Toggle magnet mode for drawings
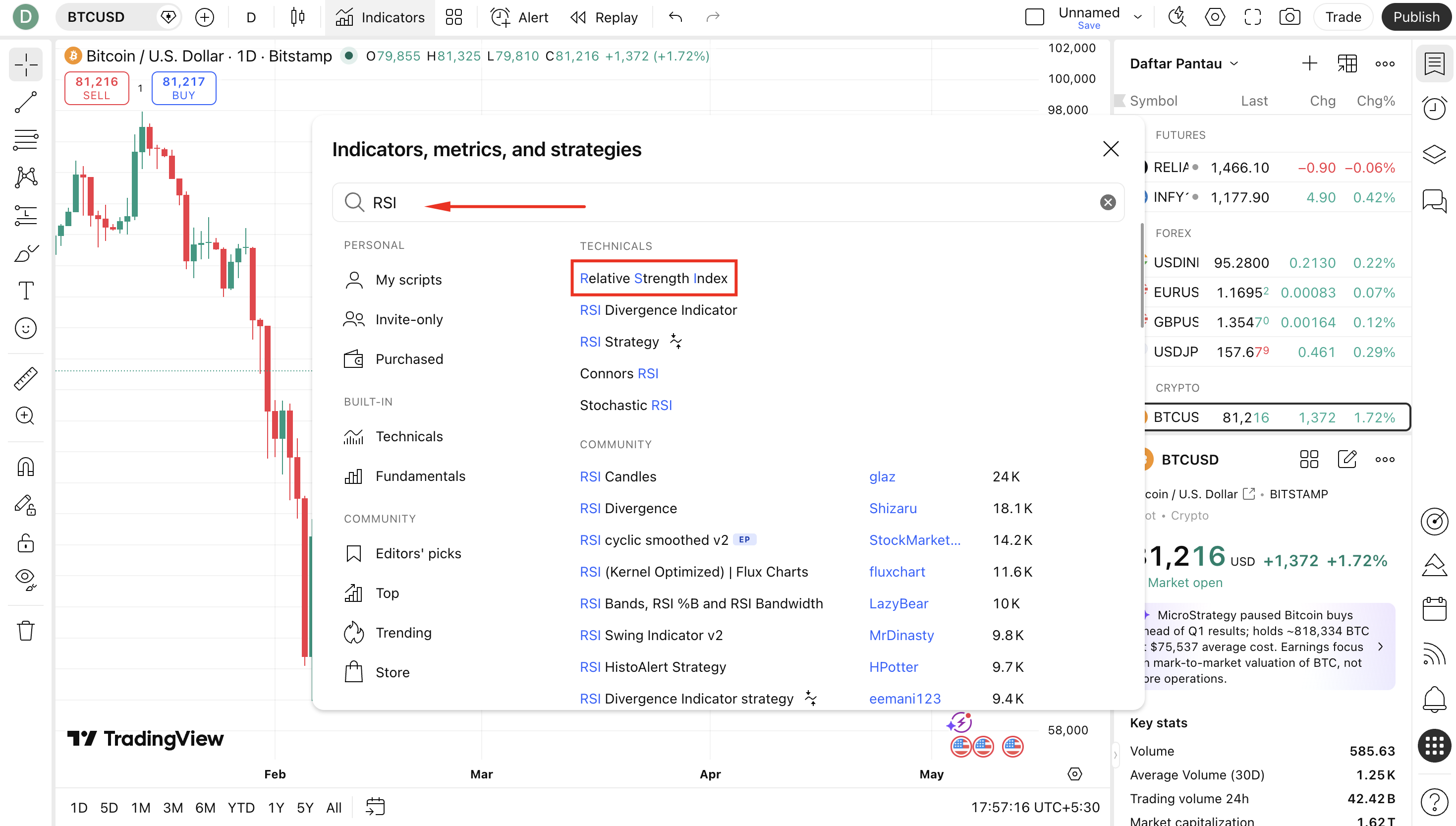 (x=25, y=467)
